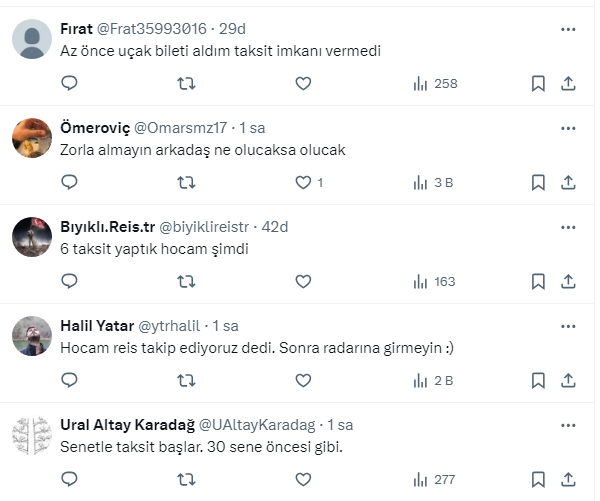
Task: Retweet Ömeroviç's tweet
Action: [186, 183]
